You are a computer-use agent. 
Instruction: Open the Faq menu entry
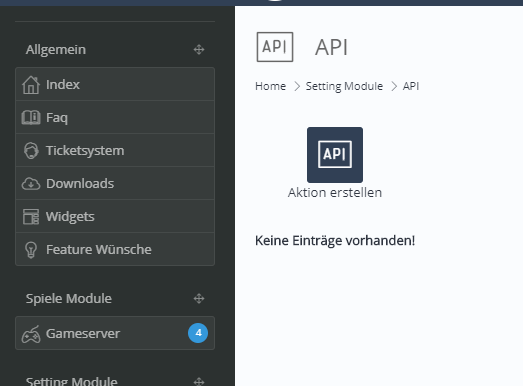click(115, 117)
